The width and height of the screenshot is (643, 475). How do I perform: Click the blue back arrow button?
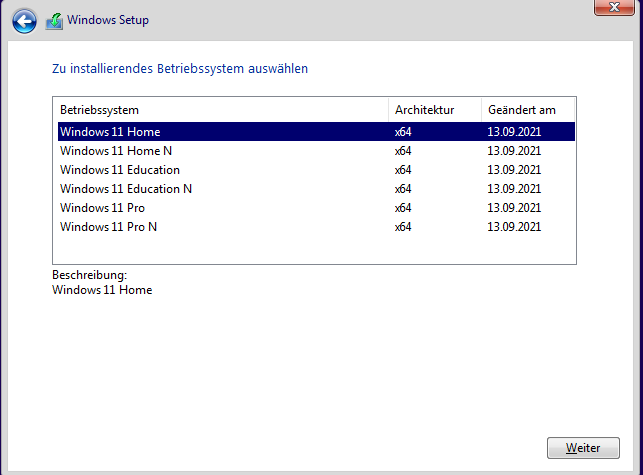tap(24, 20)
